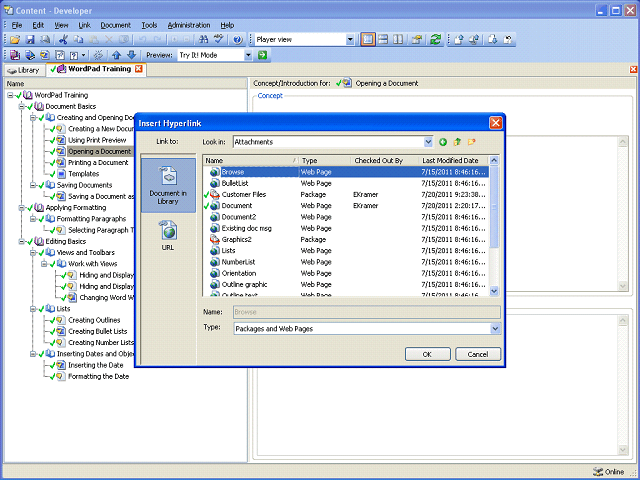Click the green Start Preview arrow button
640x480 pixels.
[262, 55]
